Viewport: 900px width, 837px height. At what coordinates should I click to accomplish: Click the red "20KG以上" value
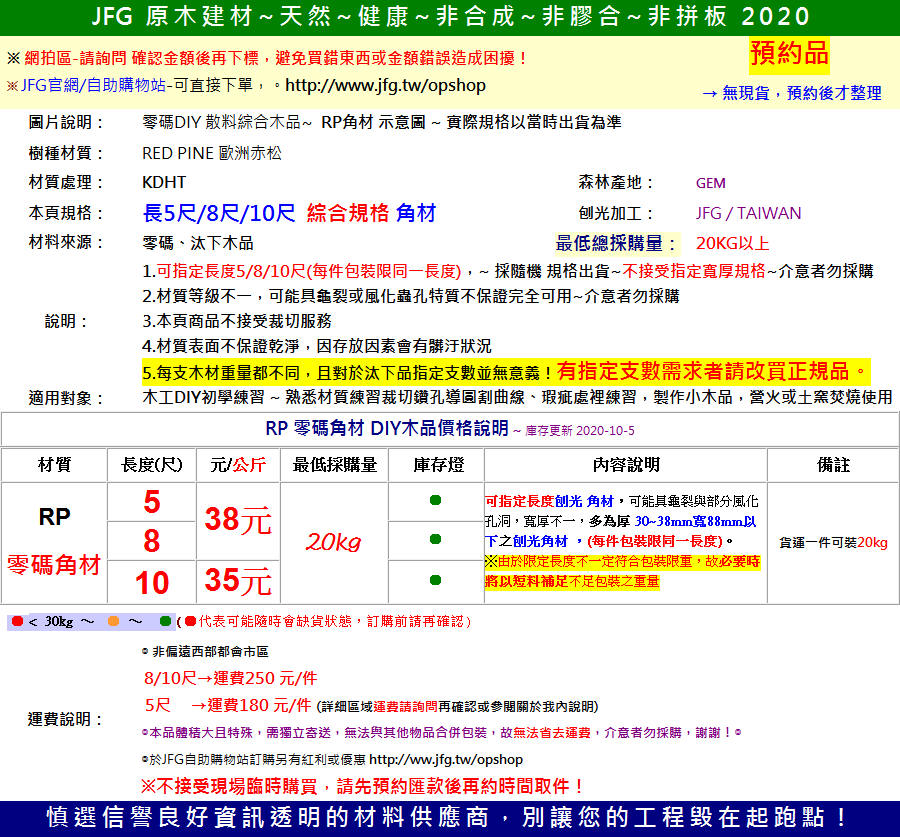point(732,243)
